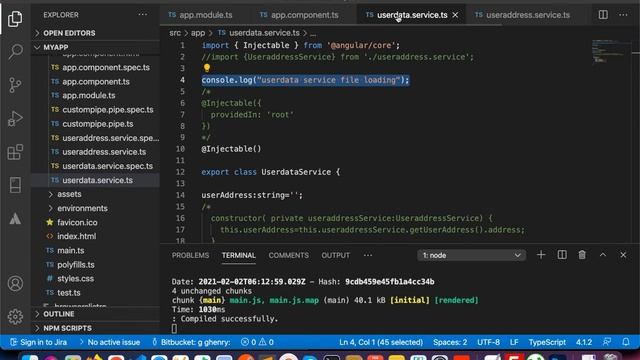Click the feedback icon in status bar
The width and height of the screenshot is (640, 360).
tap(607, 342)
